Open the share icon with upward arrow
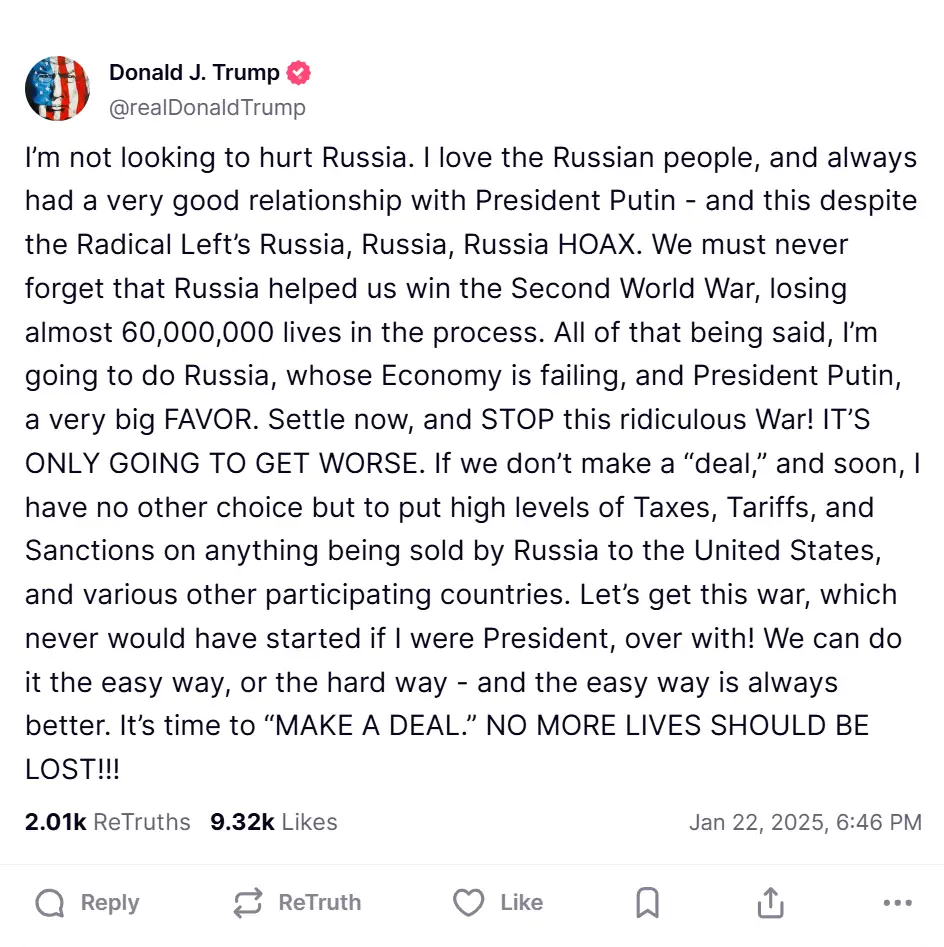Screen dimensions: 944x947 point(771,902)
